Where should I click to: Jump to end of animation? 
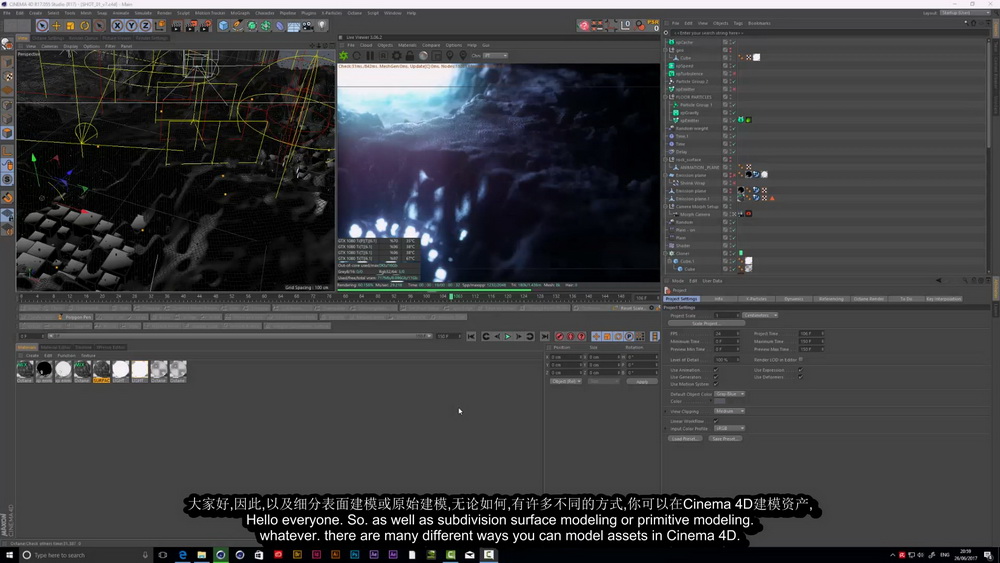pos(545,336)
